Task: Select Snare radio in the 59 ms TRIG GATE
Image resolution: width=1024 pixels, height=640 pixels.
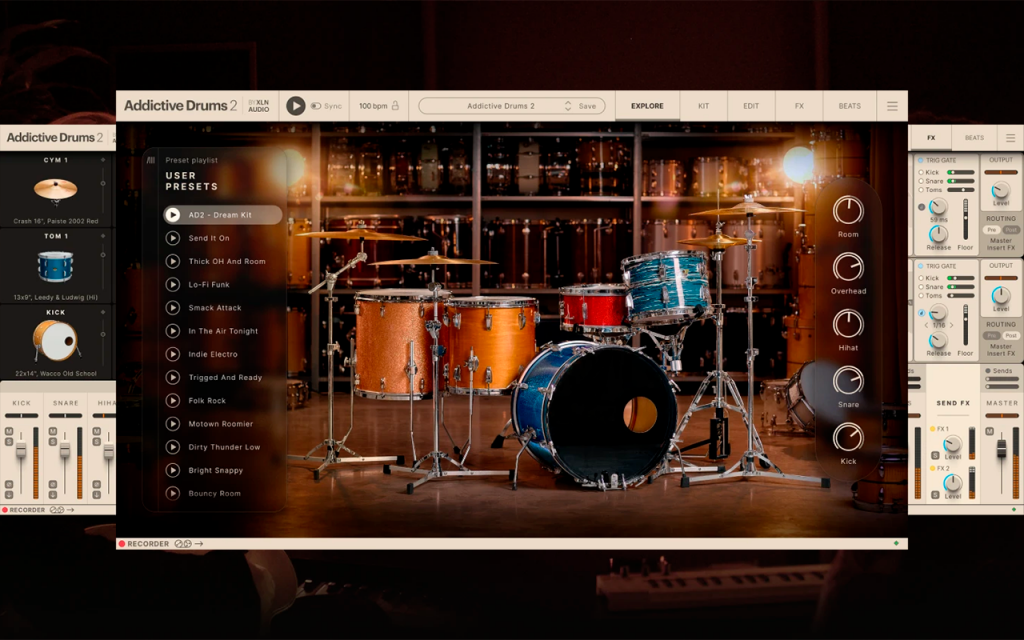Action: pyautogui.click(x=921, y=181)
